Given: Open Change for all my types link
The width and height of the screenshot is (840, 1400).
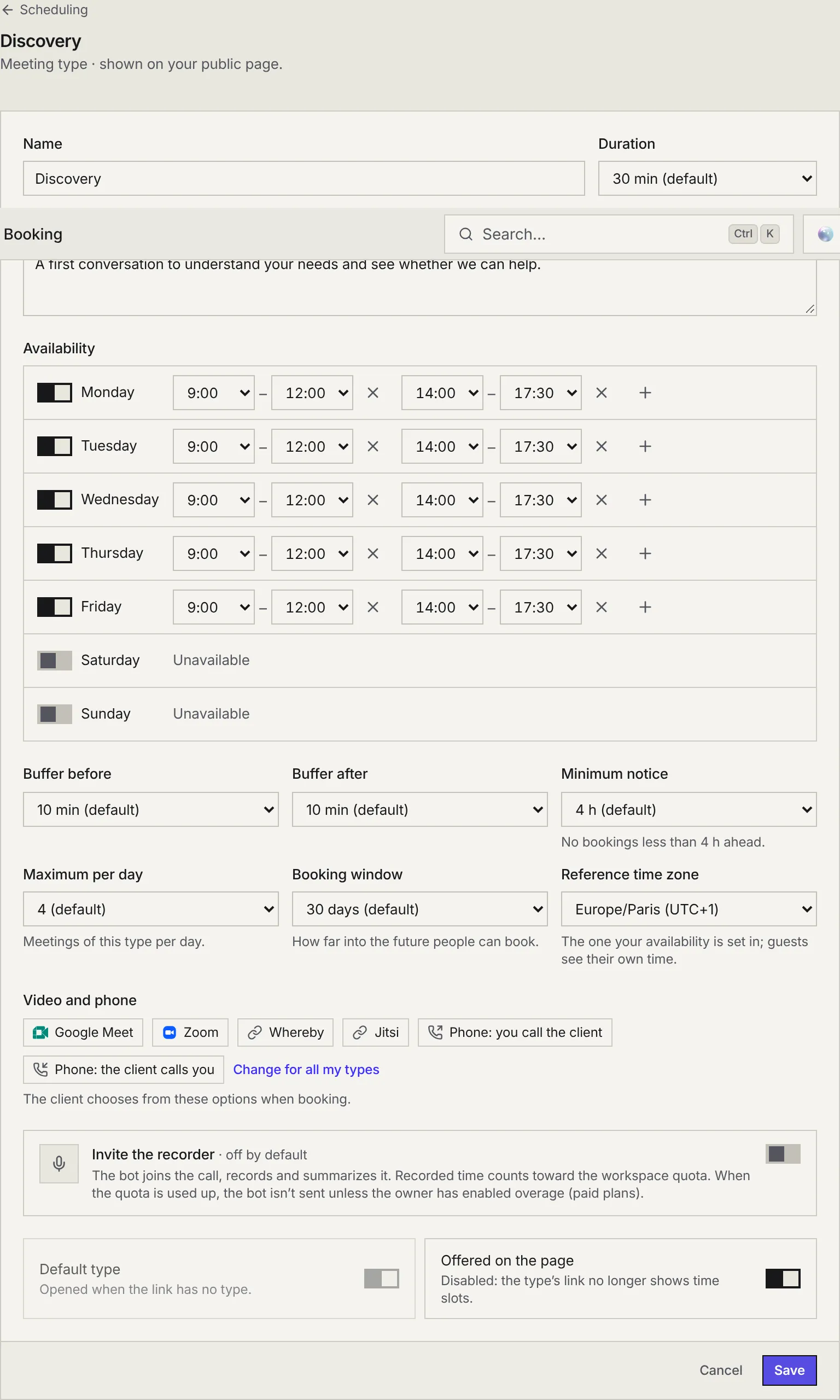Looking at the screenshot, I should [306, 1070].
